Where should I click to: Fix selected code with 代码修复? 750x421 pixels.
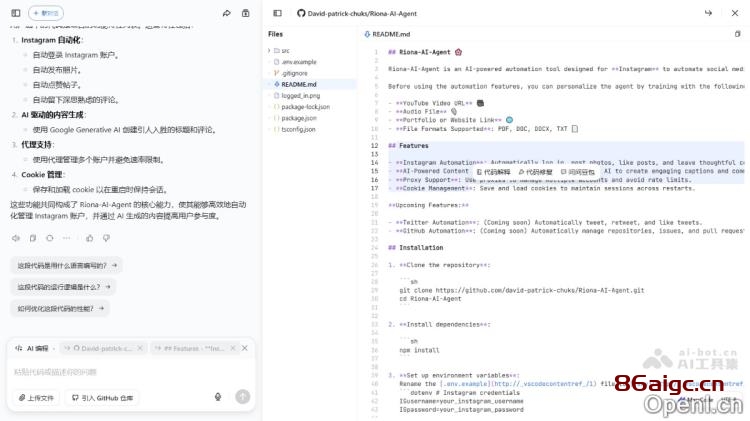(535, 172)
